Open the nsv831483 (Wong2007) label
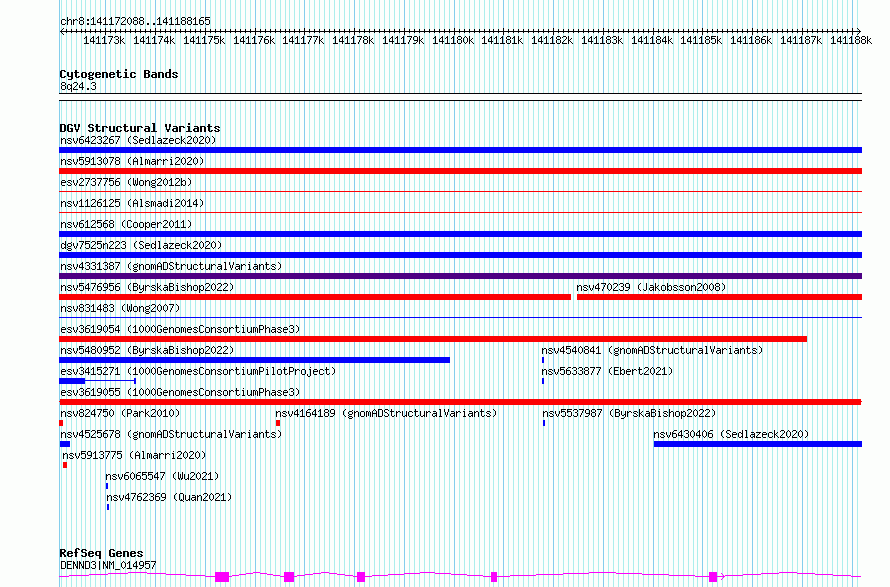890x587 pixels. [x=120, y=308]
